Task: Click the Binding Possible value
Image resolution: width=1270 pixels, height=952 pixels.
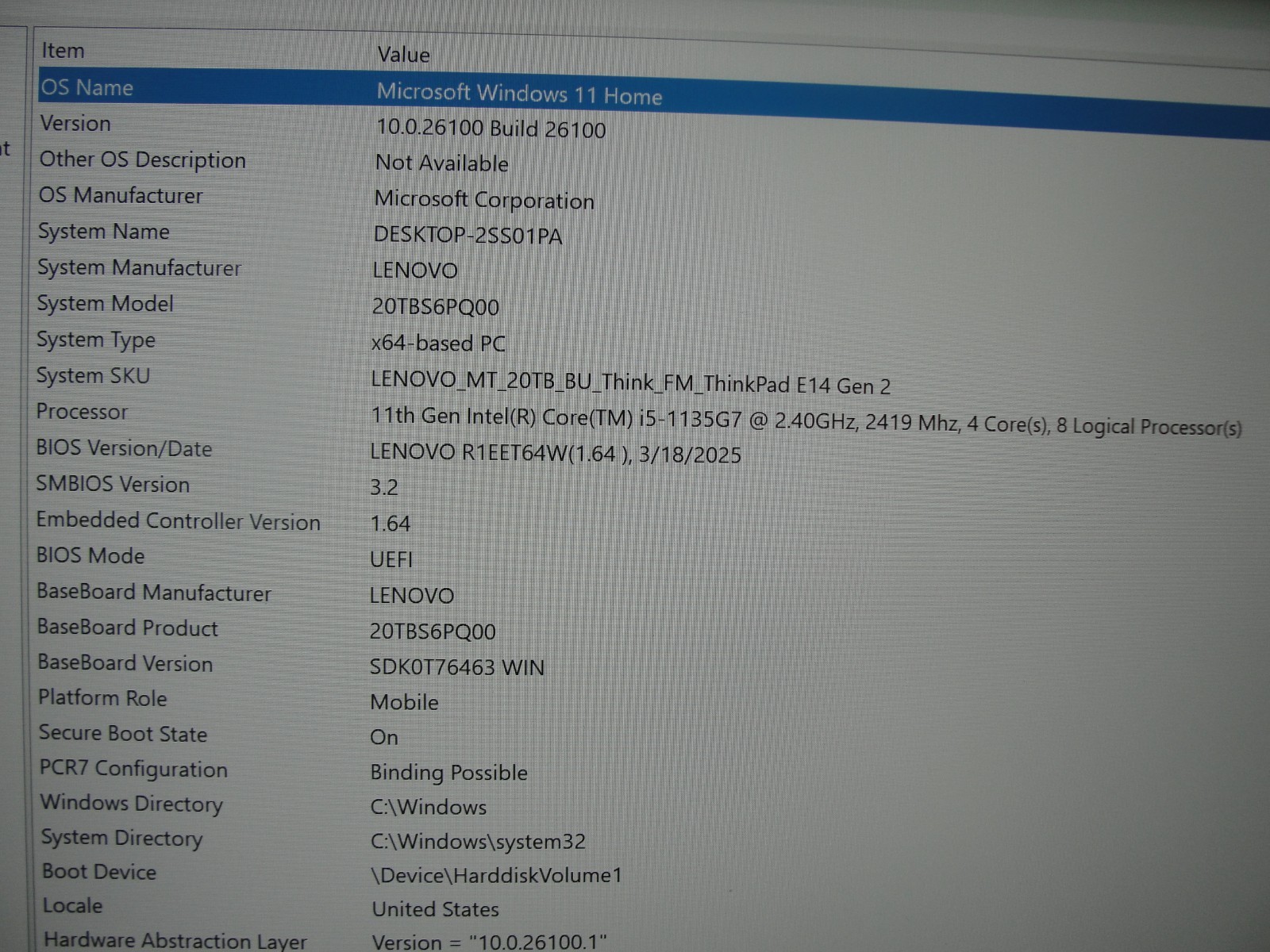Action: 448,772
